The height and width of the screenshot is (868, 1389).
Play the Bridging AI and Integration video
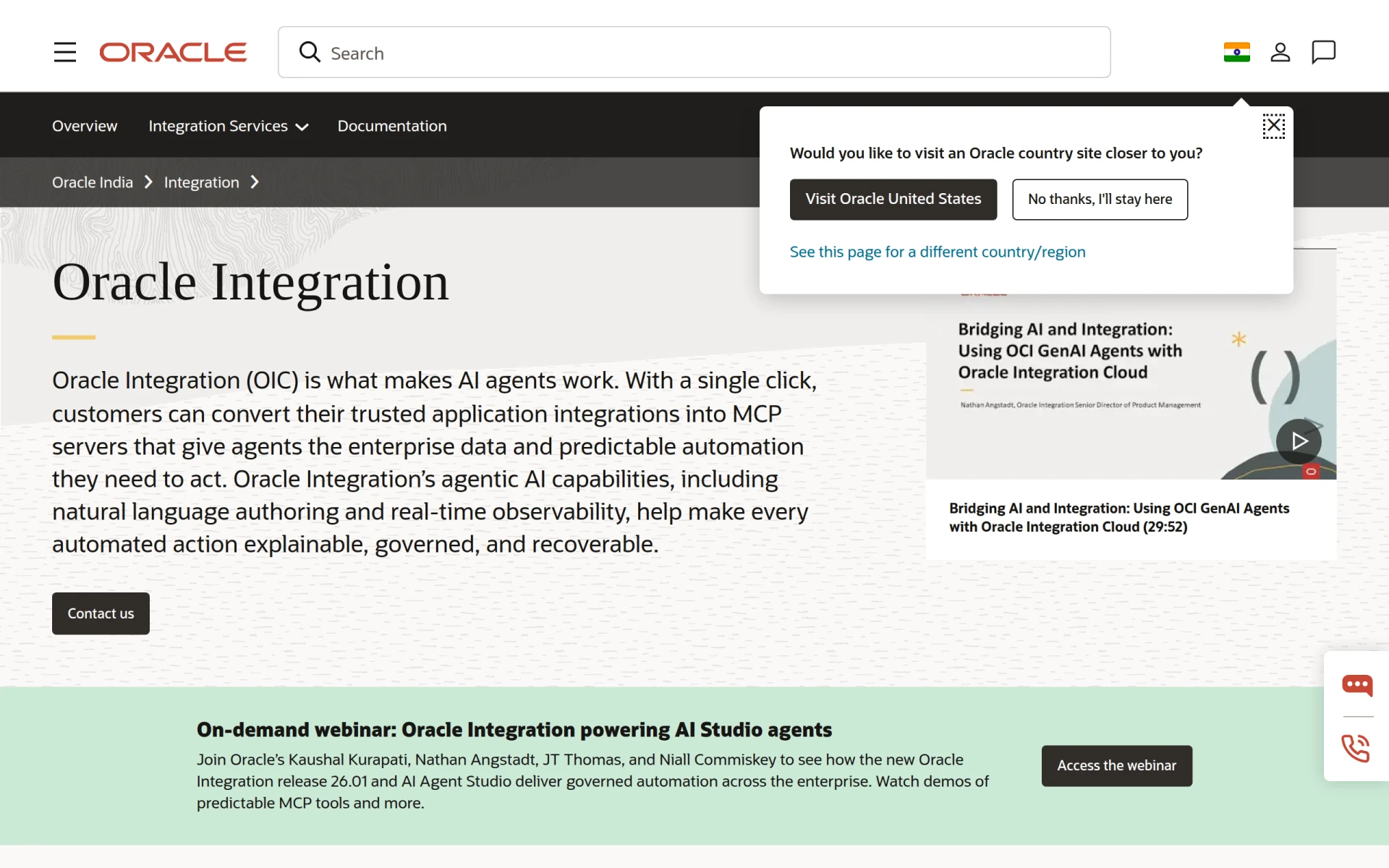(x=1299, y=441)
